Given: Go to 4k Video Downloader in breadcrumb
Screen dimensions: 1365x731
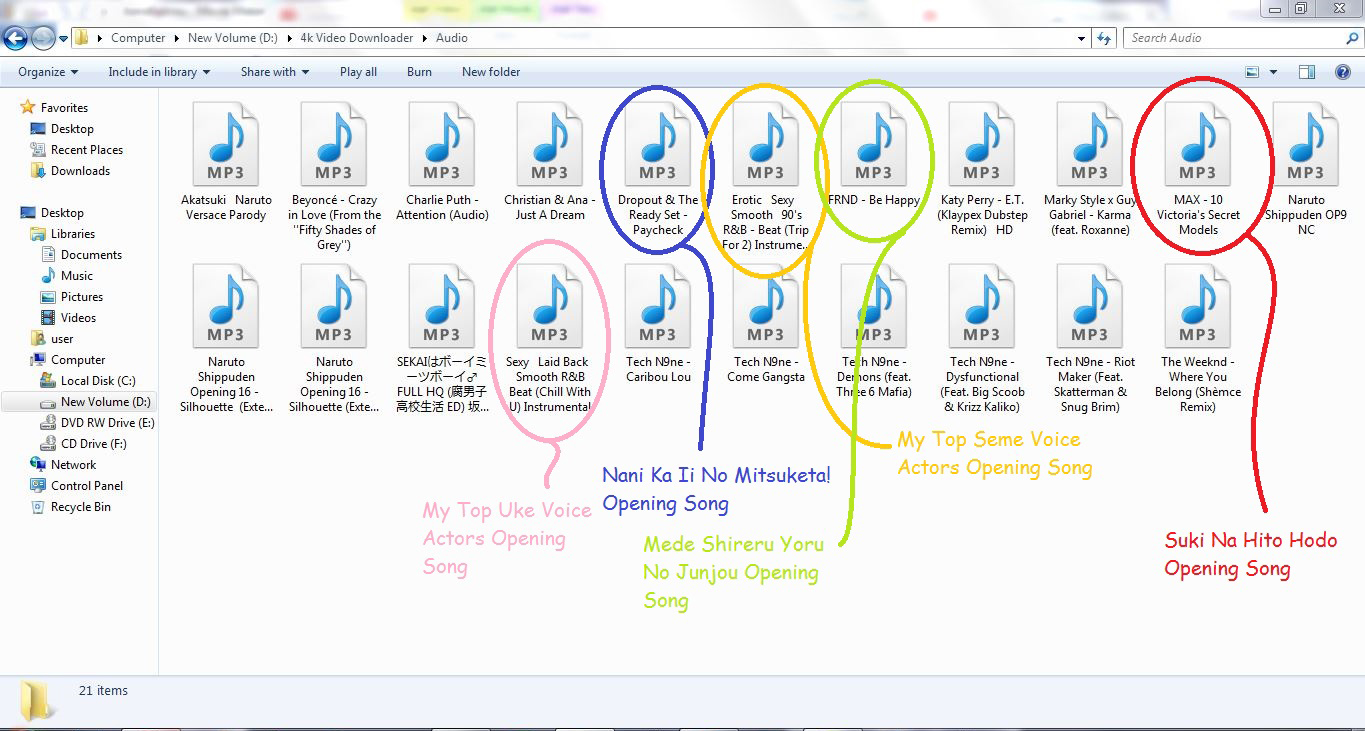Looking at the screenshot, I should (357, 38).
